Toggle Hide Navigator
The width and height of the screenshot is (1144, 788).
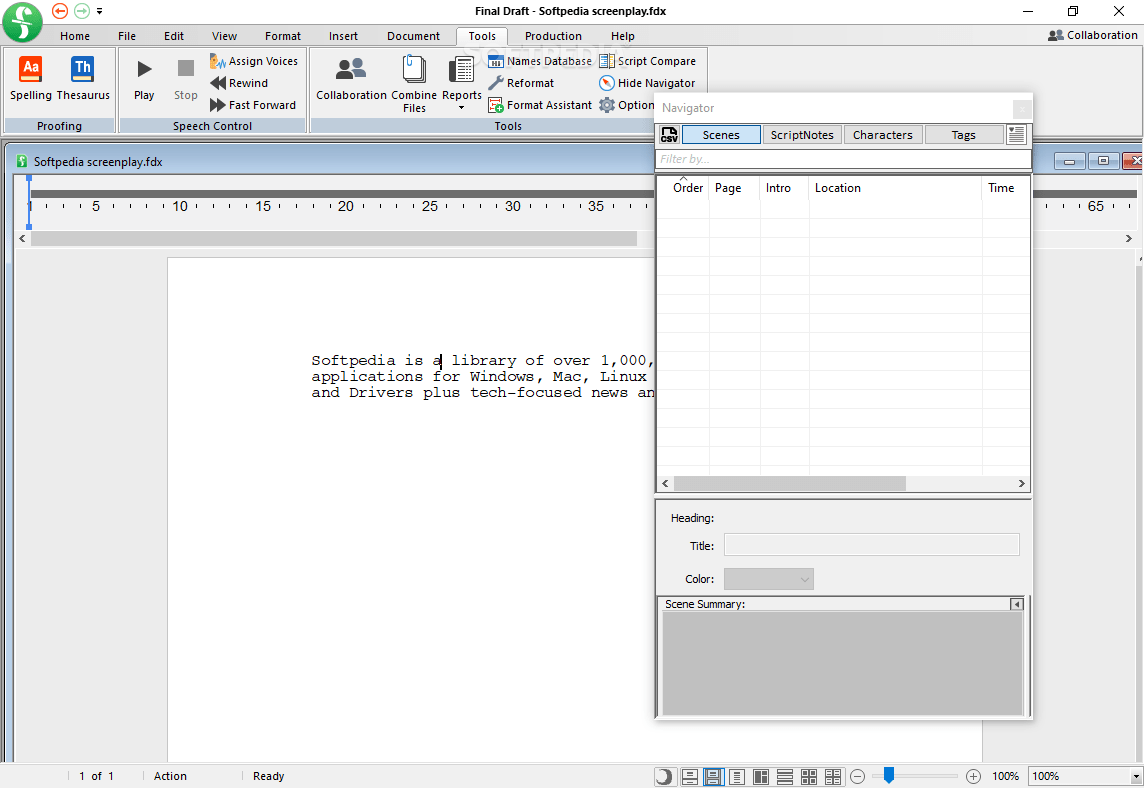tap(647, 83)
